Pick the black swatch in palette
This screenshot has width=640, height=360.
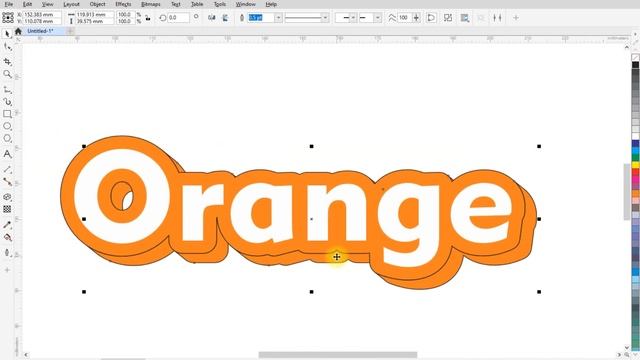point(635,65)
